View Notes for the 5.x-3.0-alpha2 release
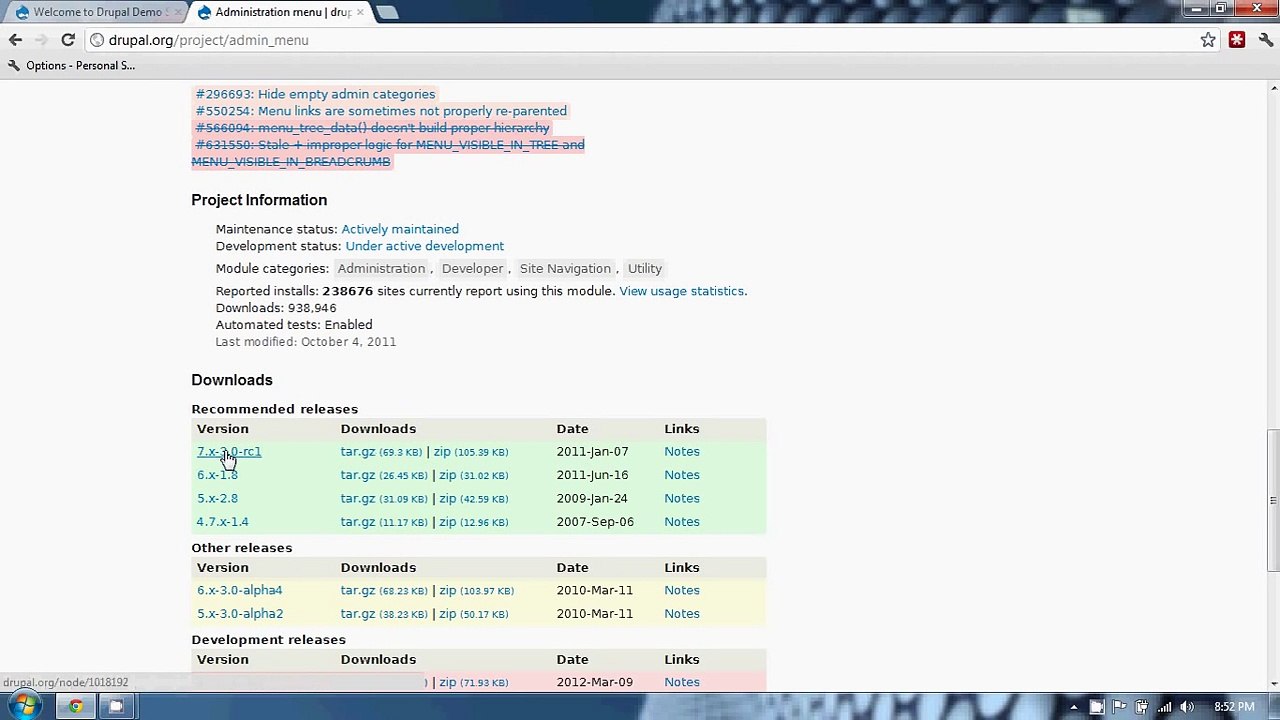Image resolution: width=1280 pixels, height=720 pixels. pyautogui.click(x=682, y=614)
